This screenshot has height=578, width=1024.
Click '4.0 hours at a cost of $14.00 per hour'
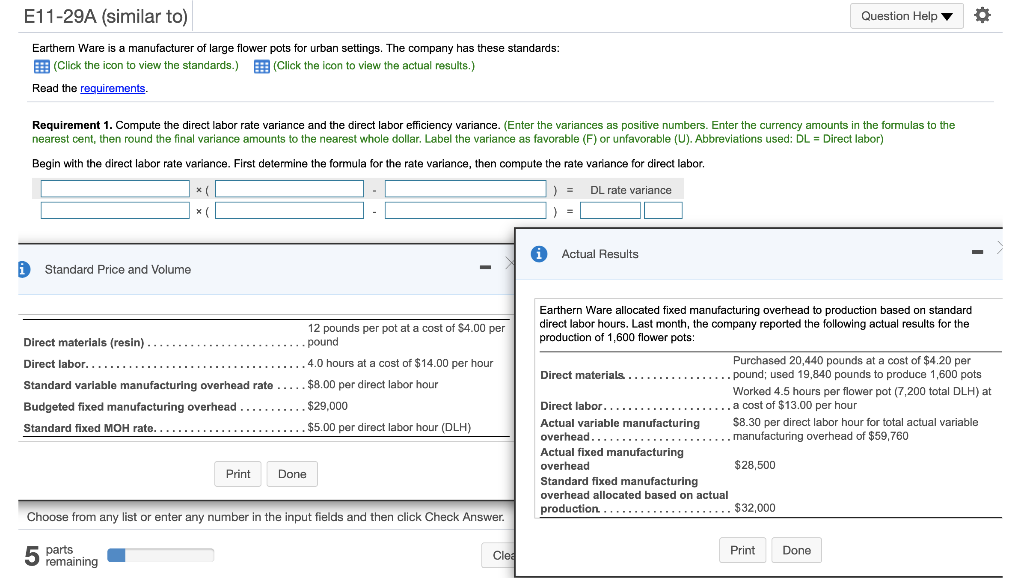coord(400,363)
